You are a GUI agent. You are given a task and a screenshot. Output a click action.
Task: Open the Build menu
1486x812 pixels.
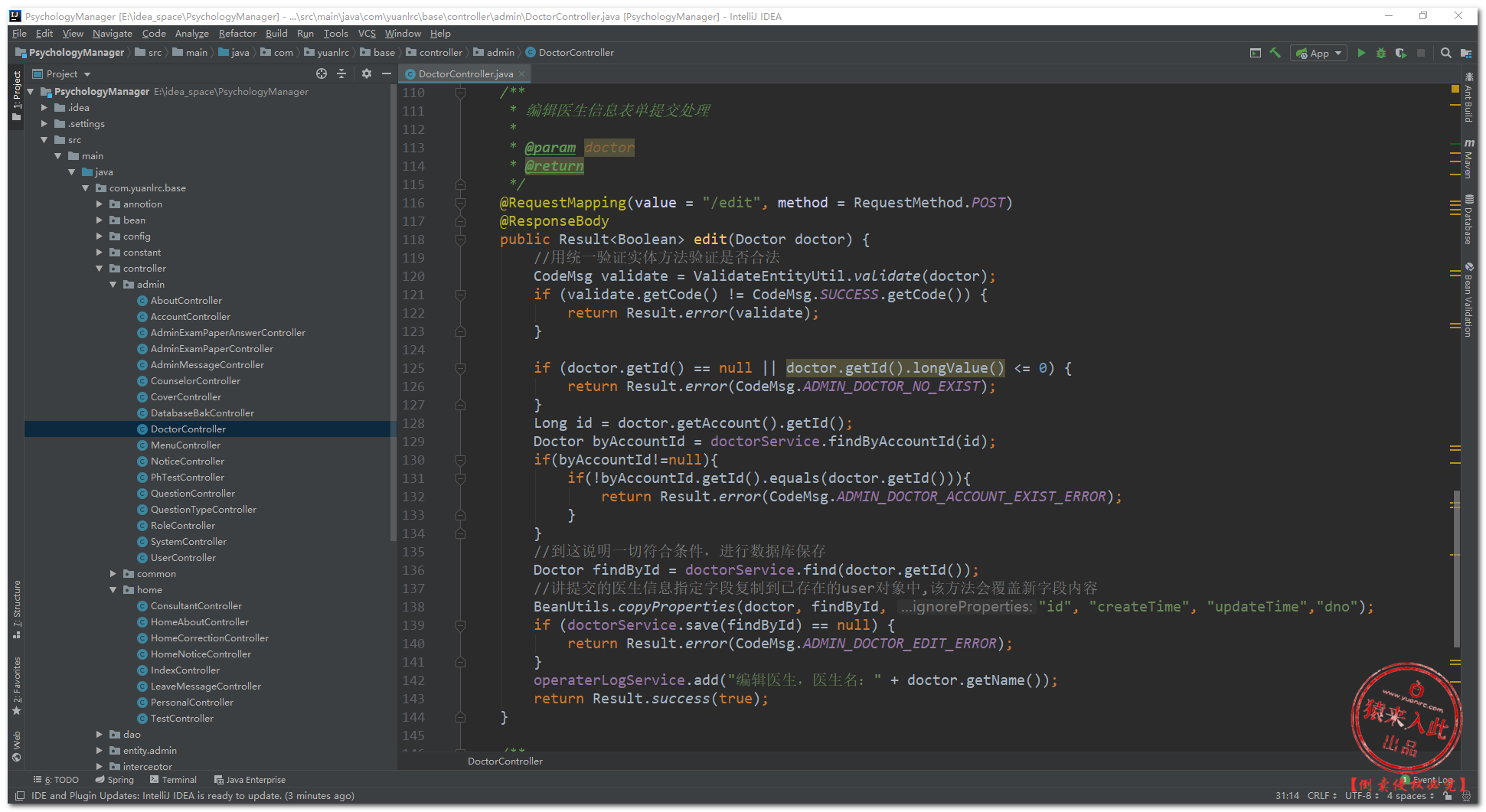pos(276,34)
